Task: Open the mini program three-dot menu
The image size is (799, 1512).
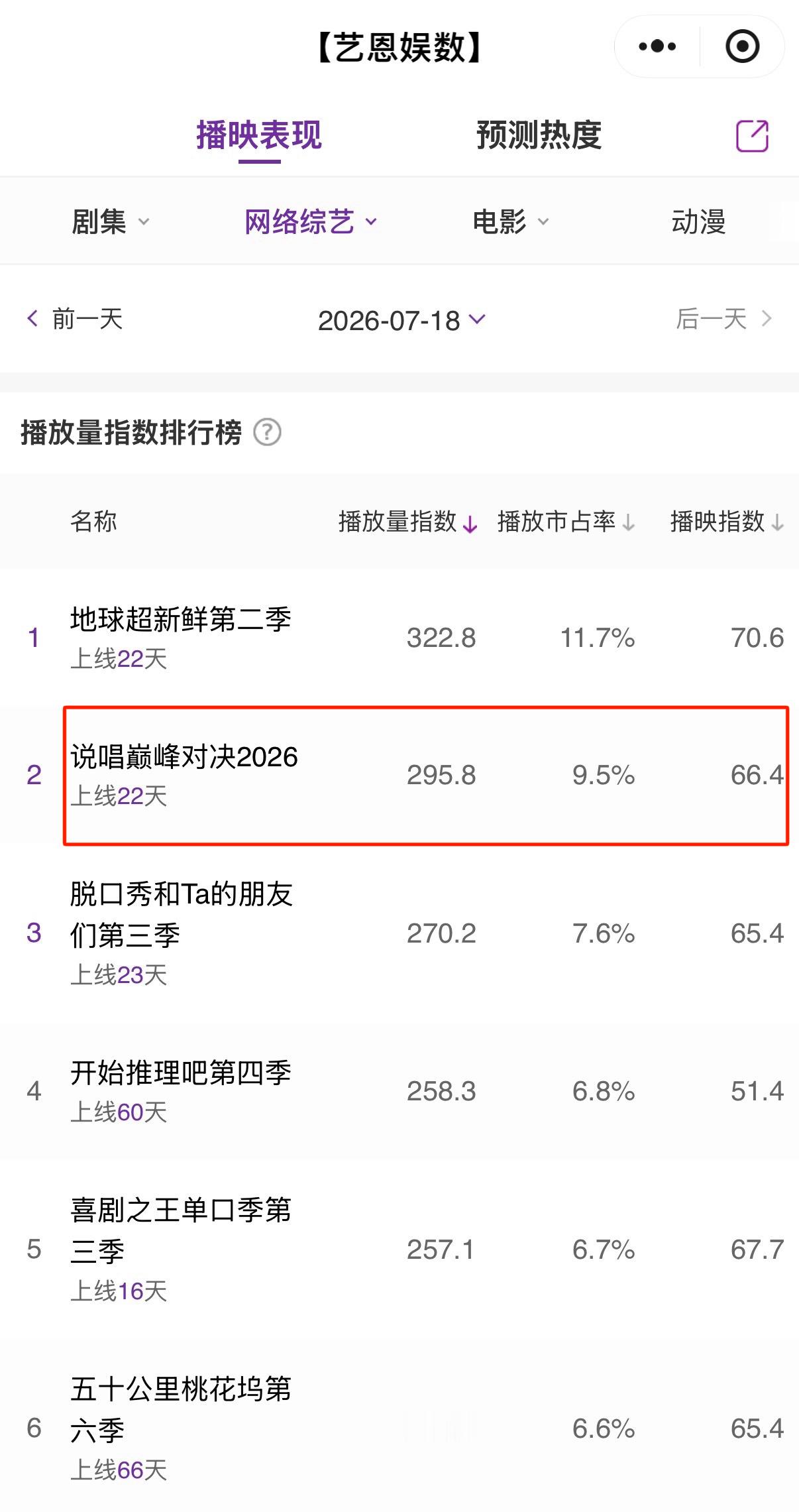Action: coord(657,46)
